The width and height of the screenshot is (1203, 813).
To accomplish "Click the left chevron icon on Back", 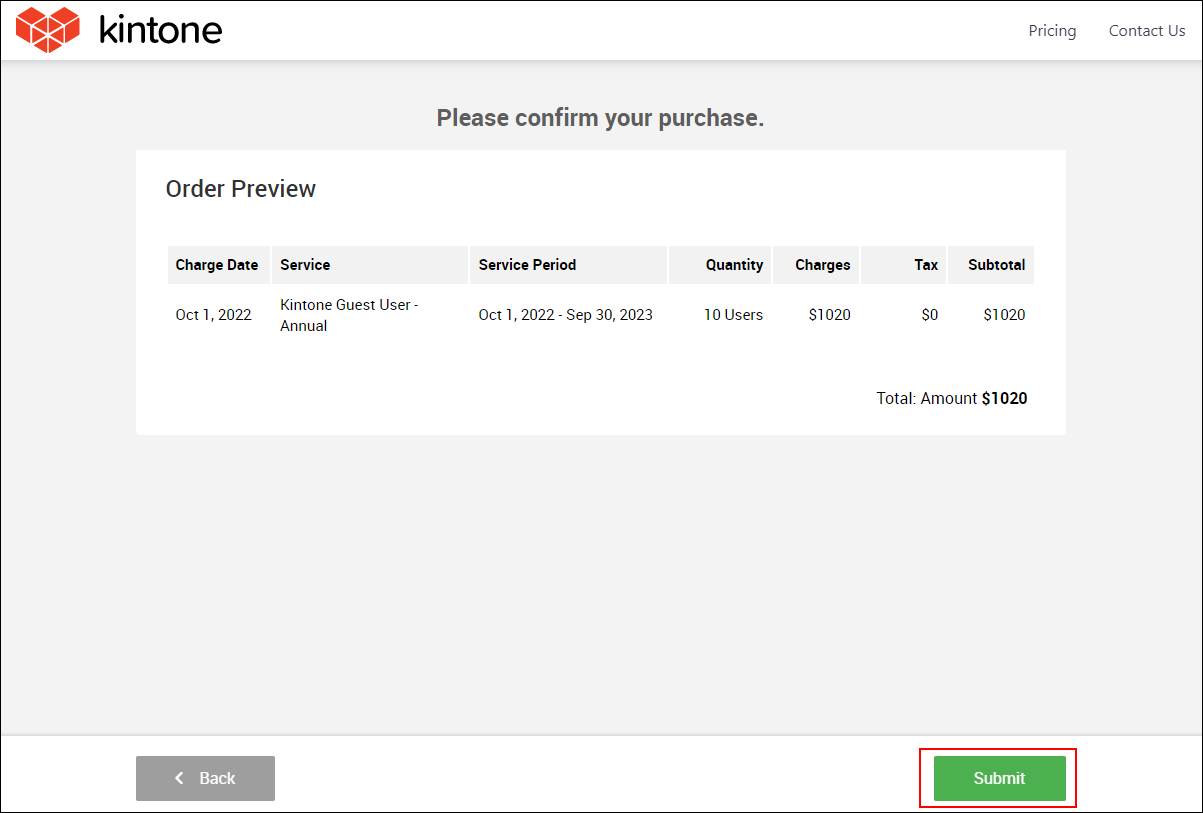I will pos(179,778).
